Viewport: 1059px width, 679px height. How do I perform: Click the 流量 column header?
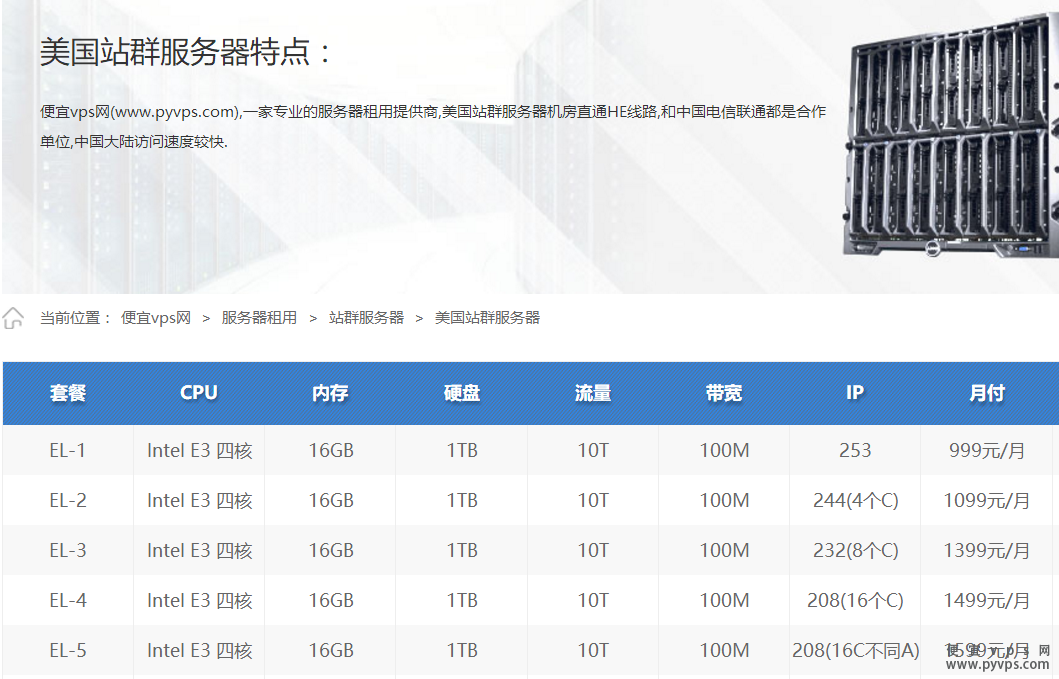click(x=592, y=393)
